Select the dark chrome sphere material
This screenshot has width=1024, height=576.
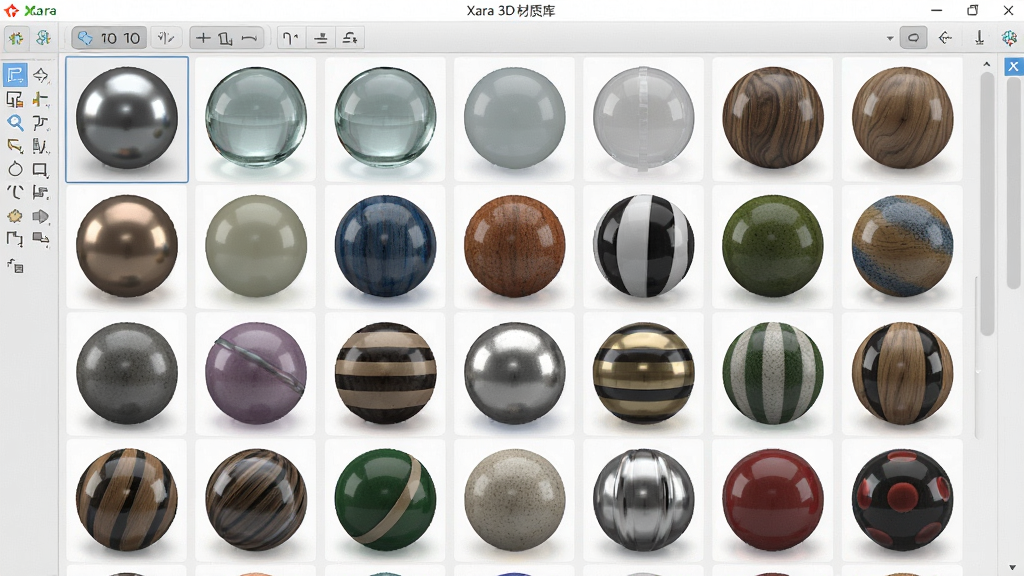pos(127,118)
